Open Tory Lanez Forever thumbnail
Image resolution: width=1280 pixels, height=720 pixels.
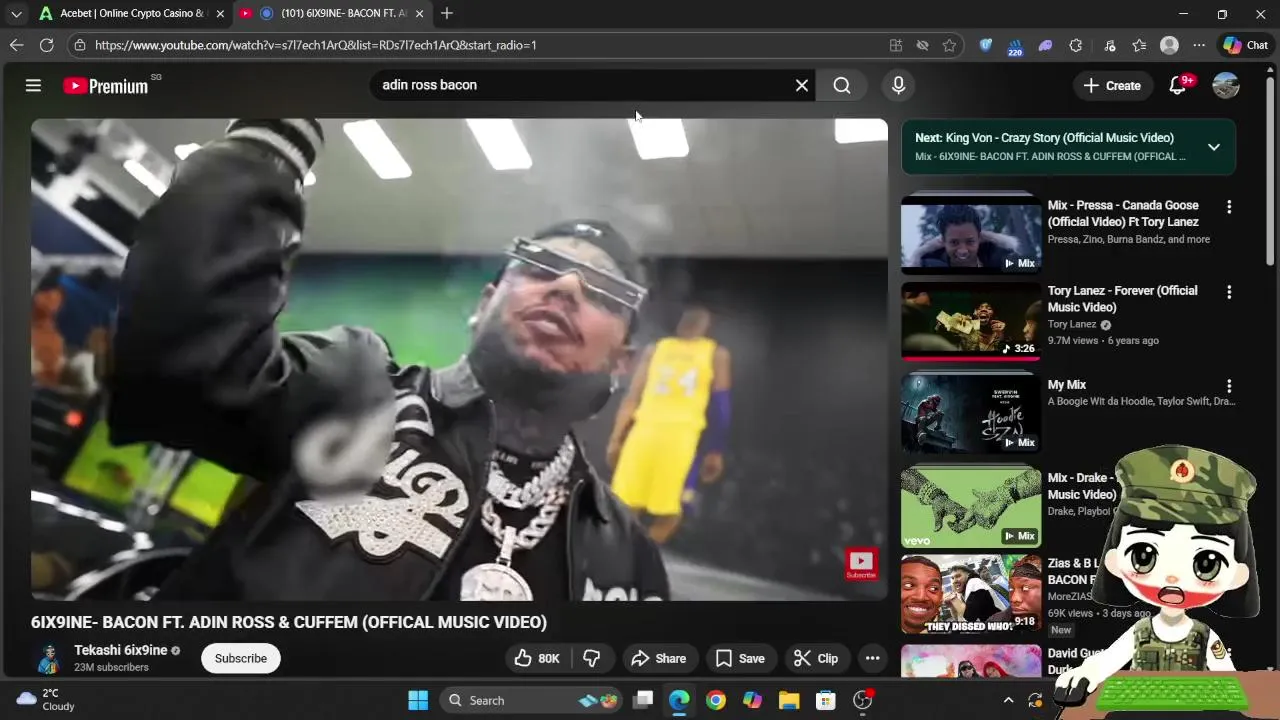click(x=971, y=320)
